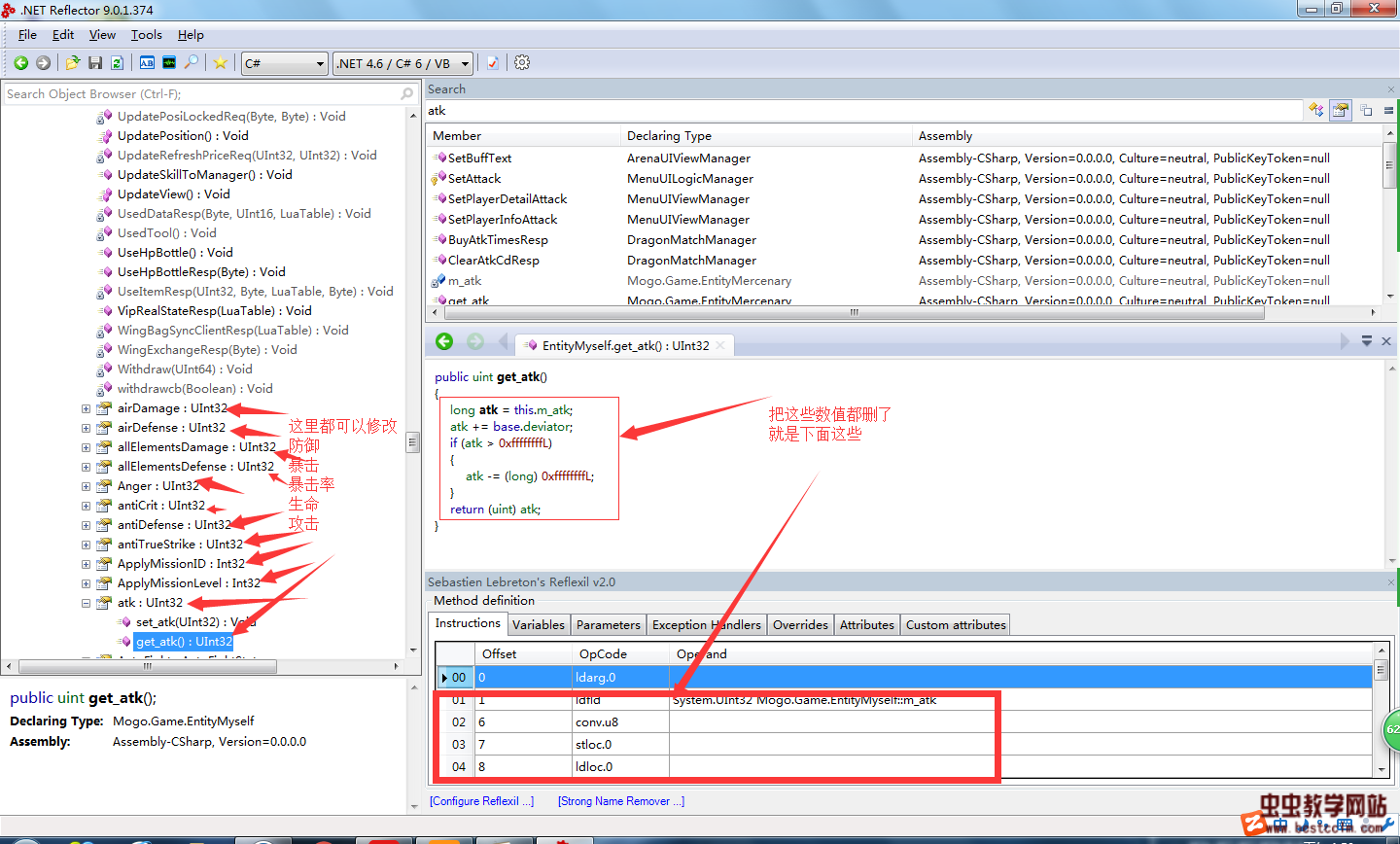1400x844 pixels.
Task: Toggle the Search Types diamond icon
Action: 1315,110
